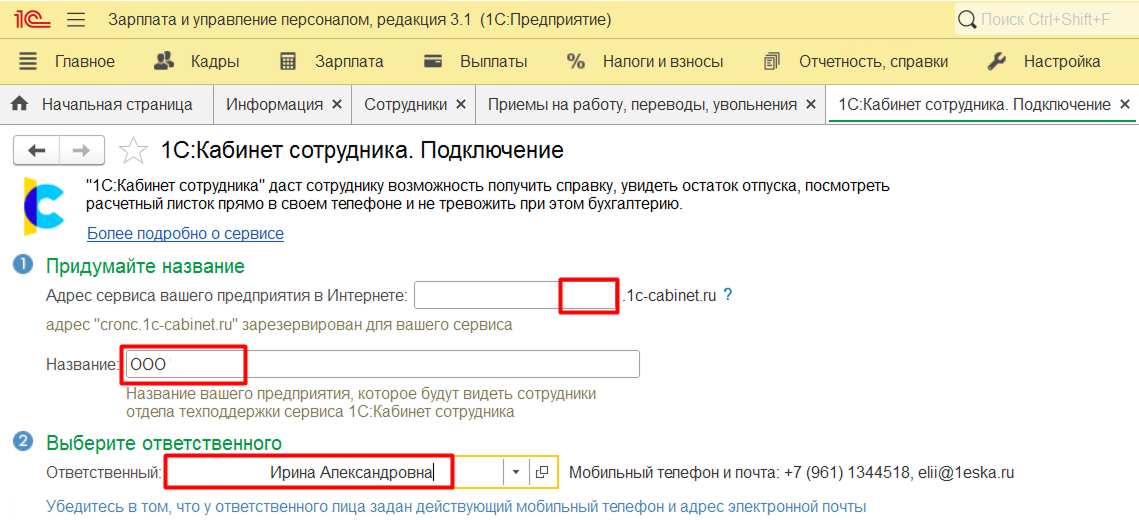Expand the Ответственный dropdown arrow
Image resolution: width=1139 pixels, height=520 pixels.
click(516, 473)
